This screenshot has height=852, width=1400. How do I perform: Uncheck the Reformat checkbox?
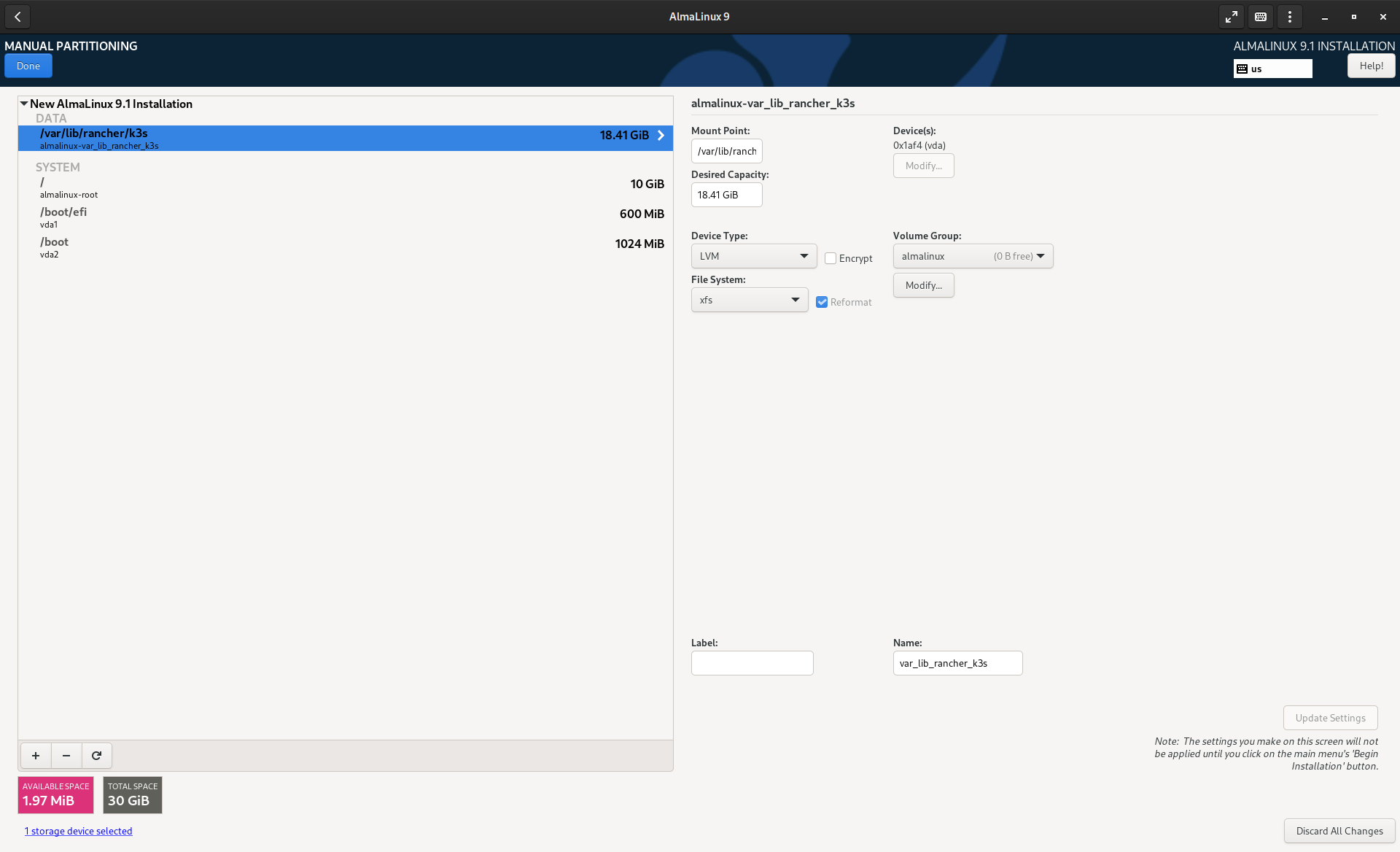[x=822, y=302]
